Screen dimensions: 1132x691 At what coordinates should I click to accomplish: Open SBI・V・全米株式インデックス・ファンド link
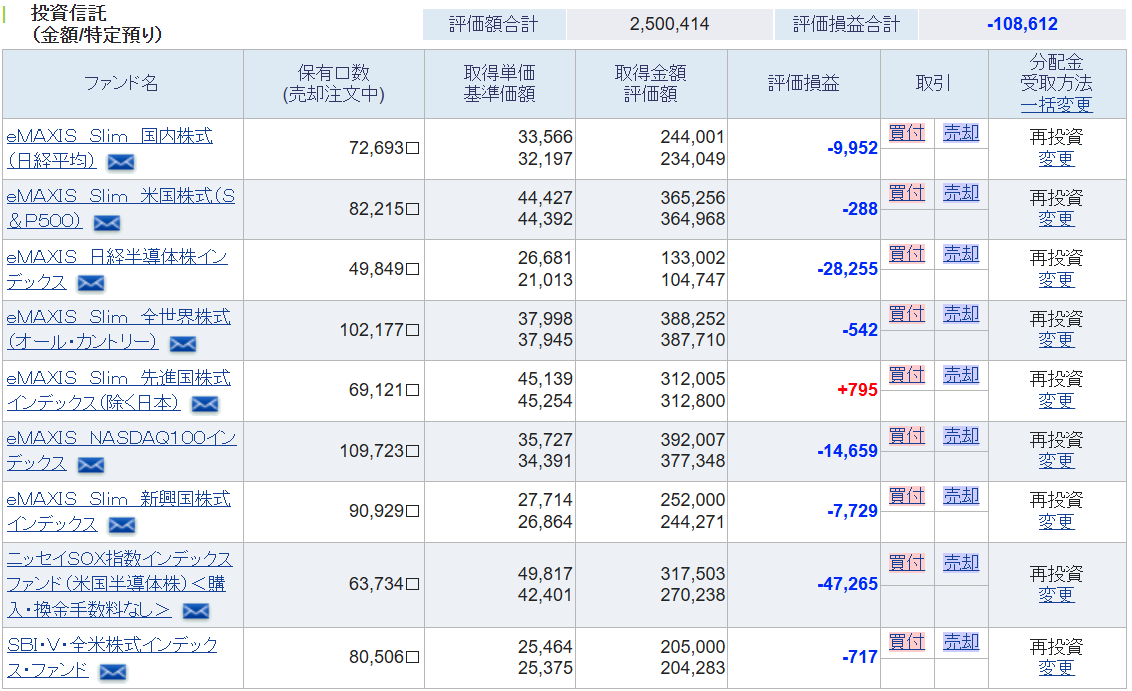(x=112, y=657)
